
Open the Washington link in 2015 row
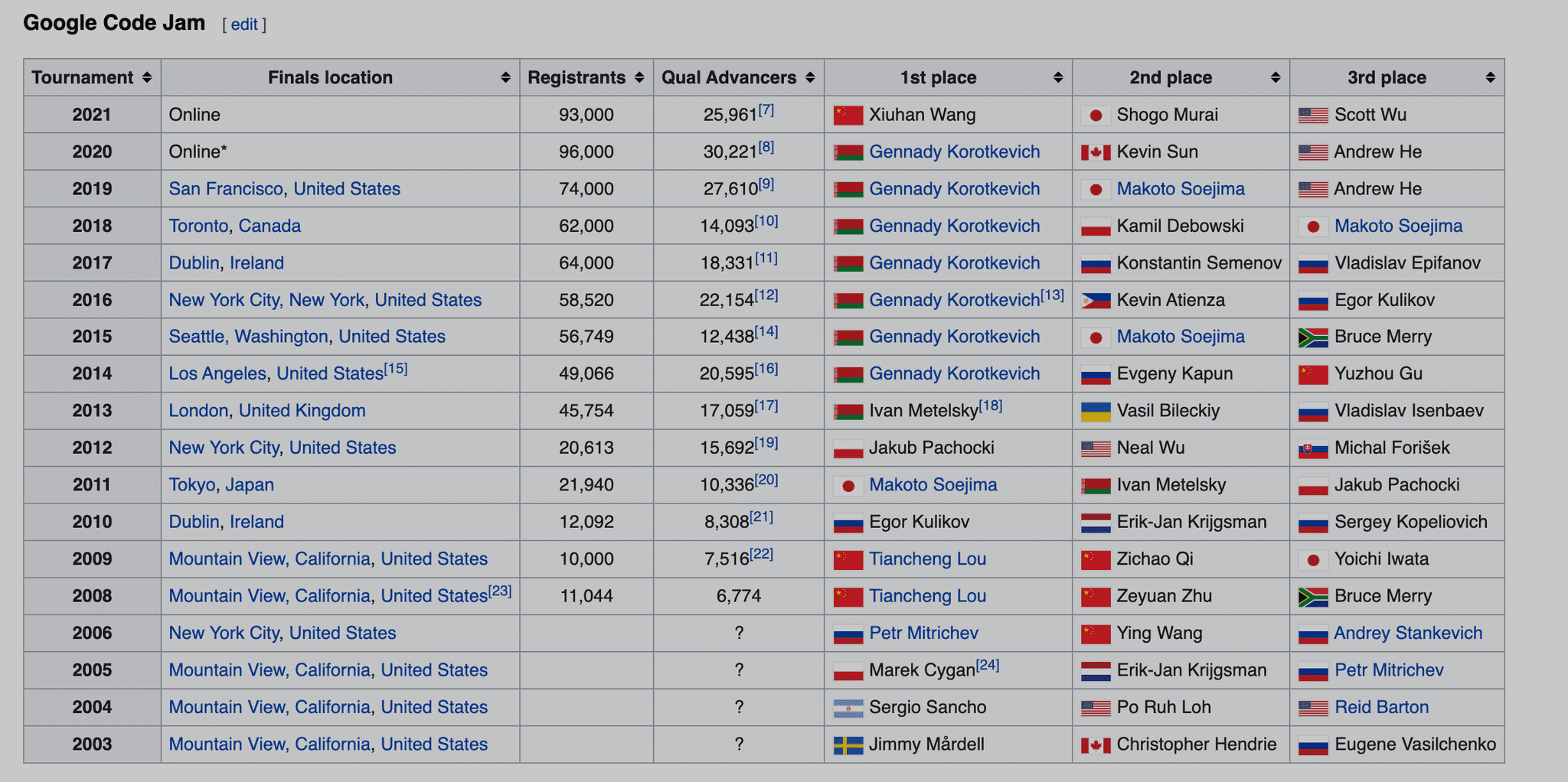pos(282,337)
